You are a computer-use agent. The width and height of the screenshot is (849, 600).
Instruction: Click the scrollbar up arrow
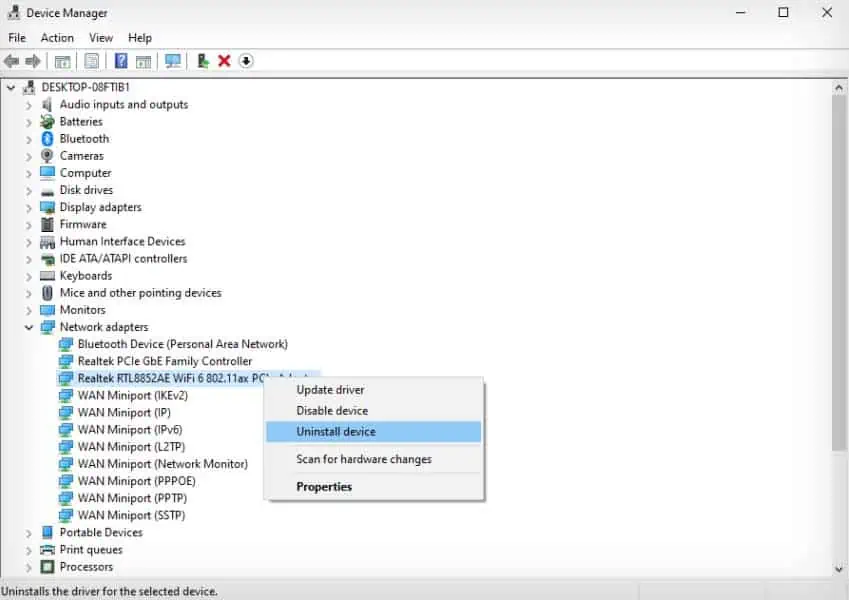(x=839, y=87)
